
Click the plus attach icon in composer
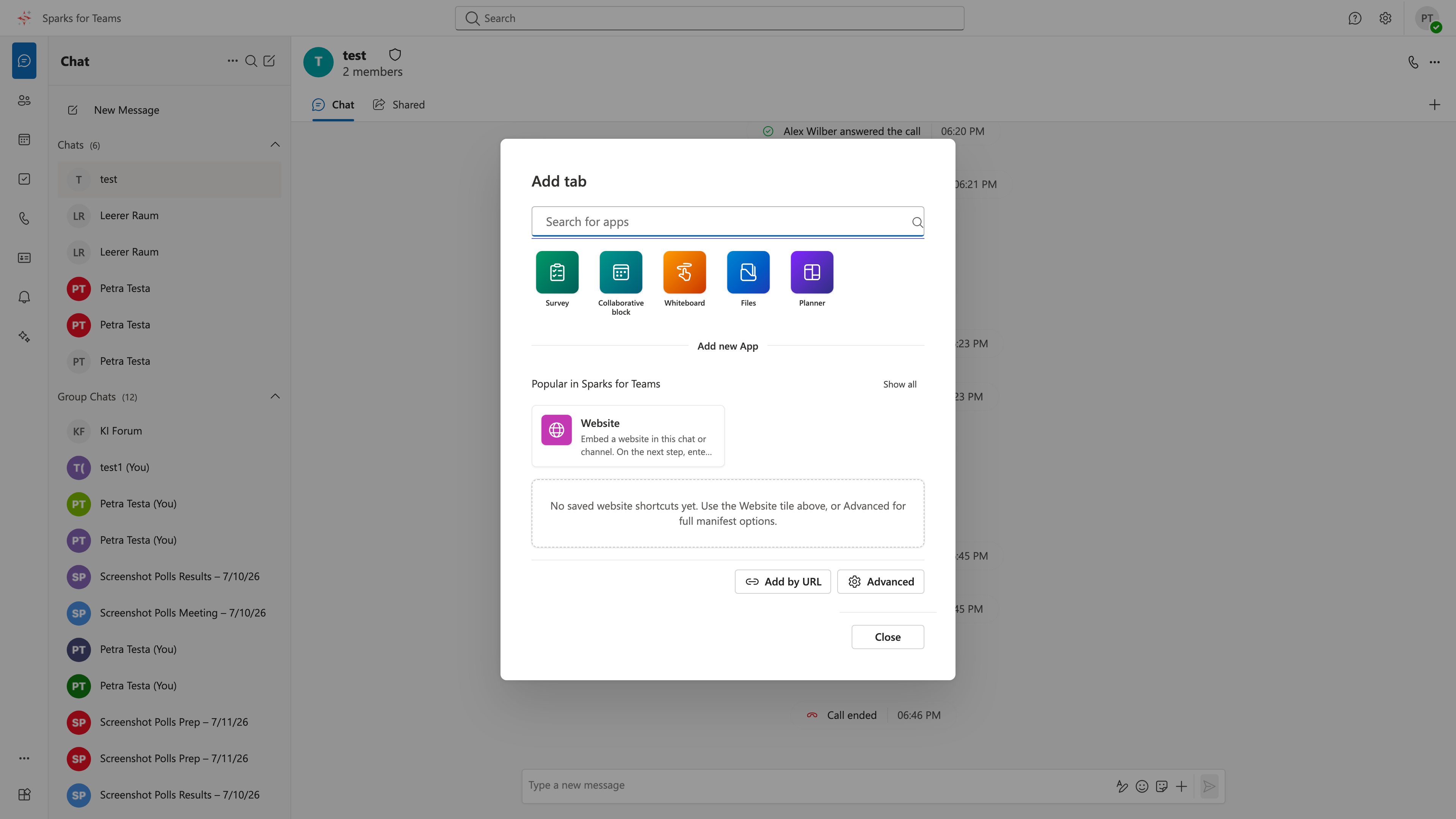[1181, 786]
